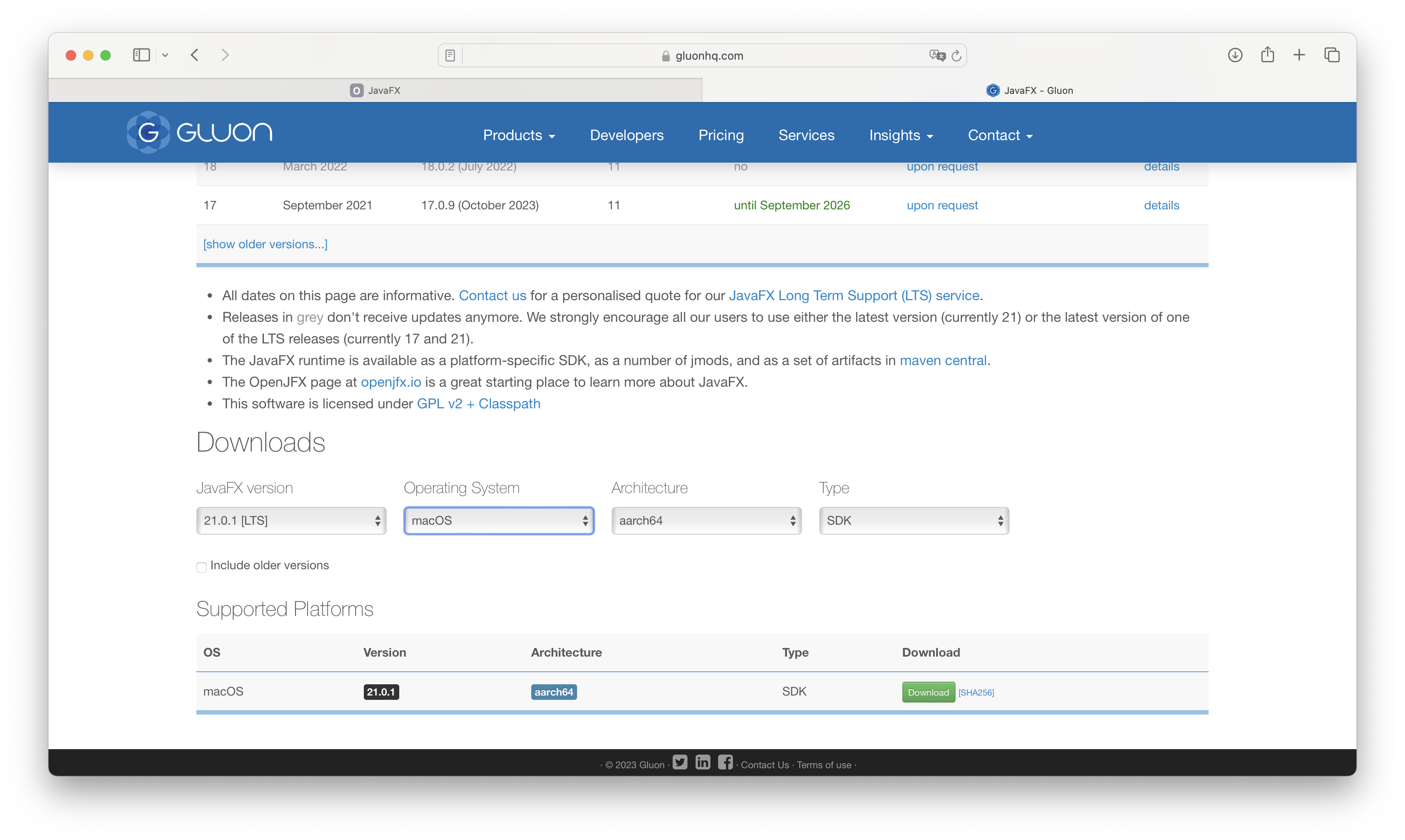Enable Include older versions checkbox
Screen dimensions: 1405x840
pos(202,567)
